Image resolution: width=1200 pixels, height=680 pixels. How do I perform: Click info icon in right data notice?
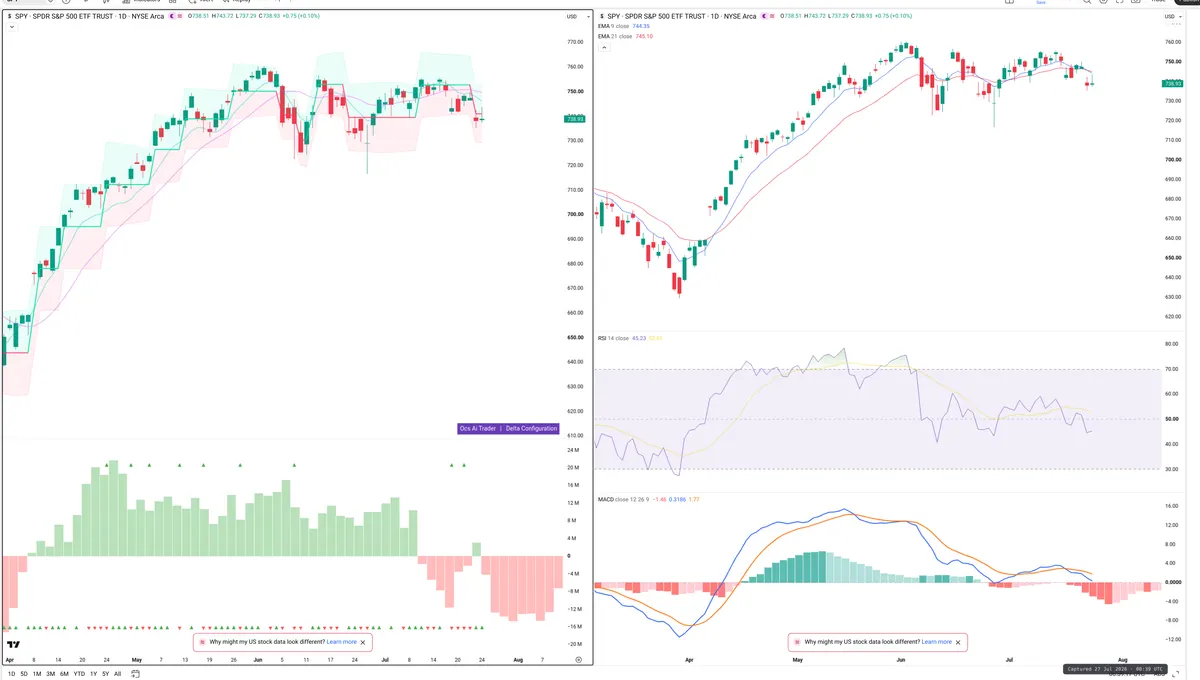tap(798, 642)
